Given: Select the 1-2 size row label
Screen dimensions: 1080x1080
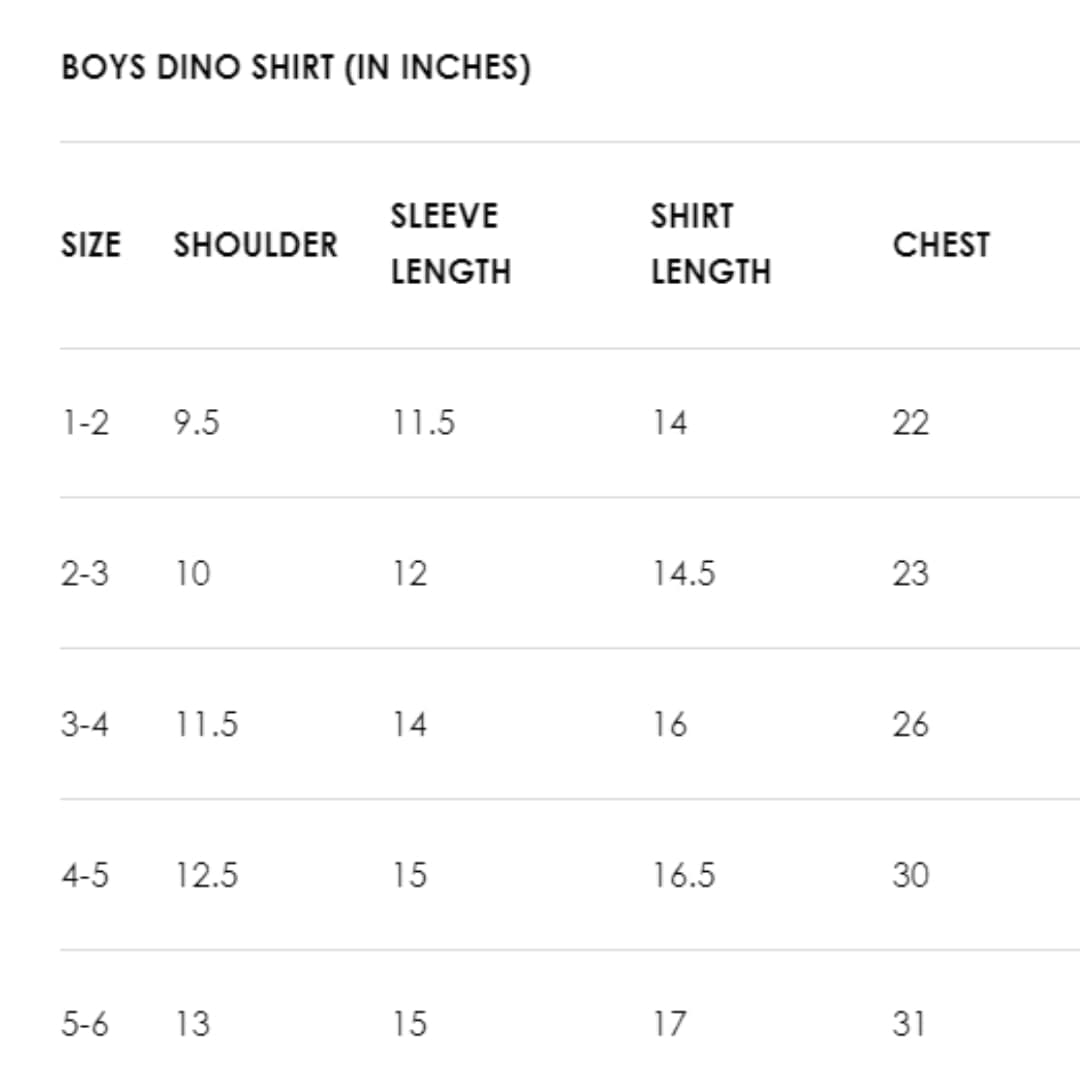Looking at the screenshot, I should point(85,423).
